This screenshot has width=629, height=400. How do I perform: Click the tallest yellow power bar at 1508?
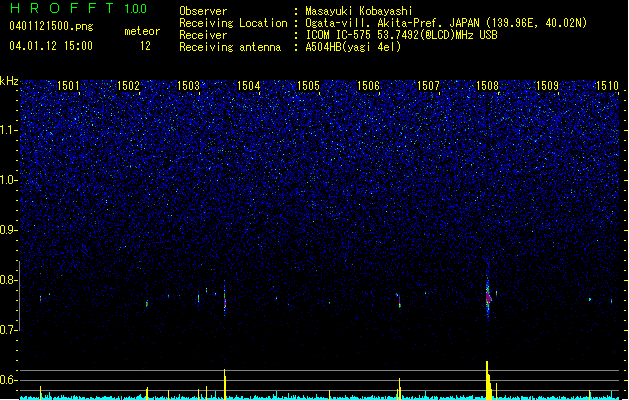487,380
